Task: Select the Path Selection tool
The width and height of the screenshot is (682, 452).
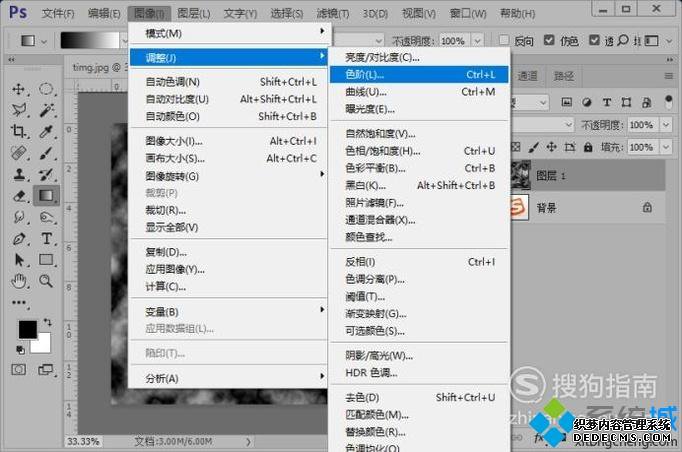Action: point(19,260)
